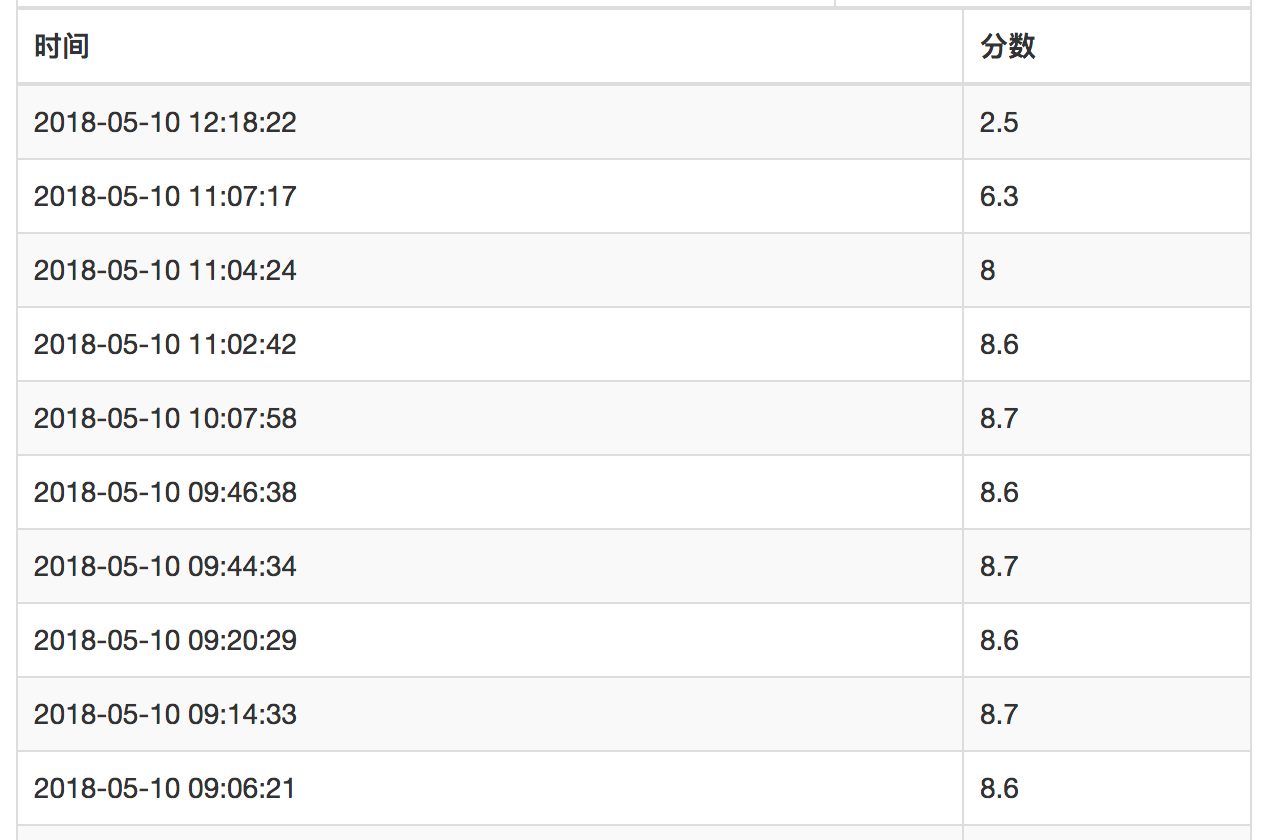Click score 8.7 in the 09:44:34 row
Viewport: 1268px width, 840px height.
(1106, 566)
